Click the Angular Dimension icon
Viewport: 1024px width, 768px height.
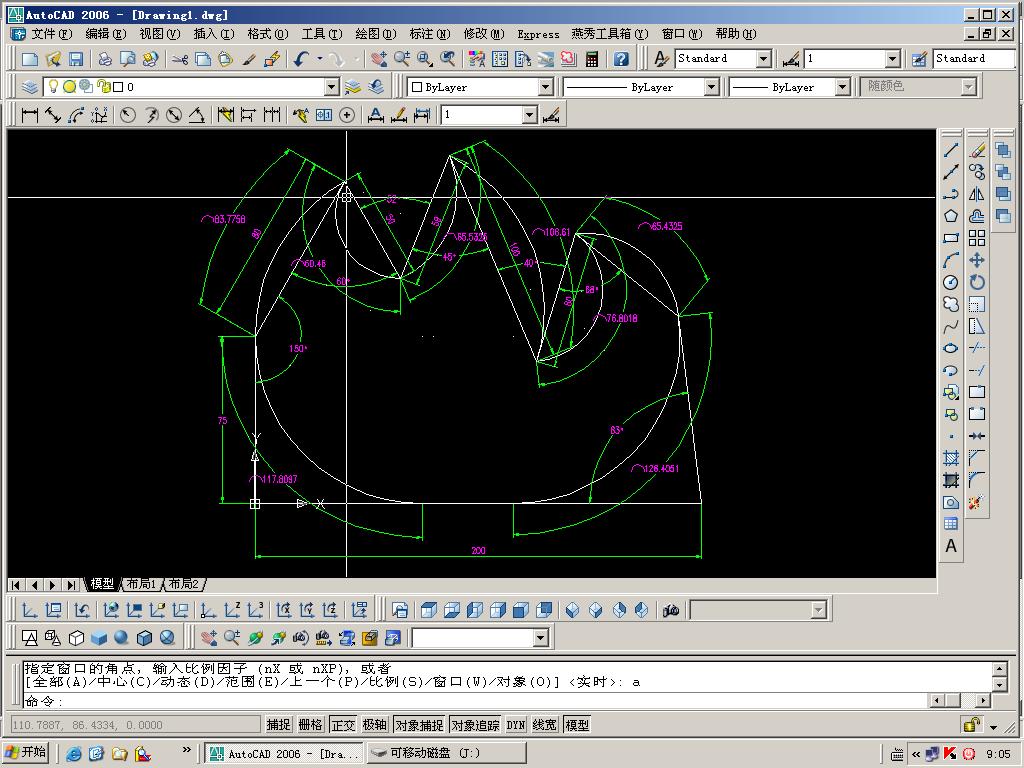[x=197, y=116]
